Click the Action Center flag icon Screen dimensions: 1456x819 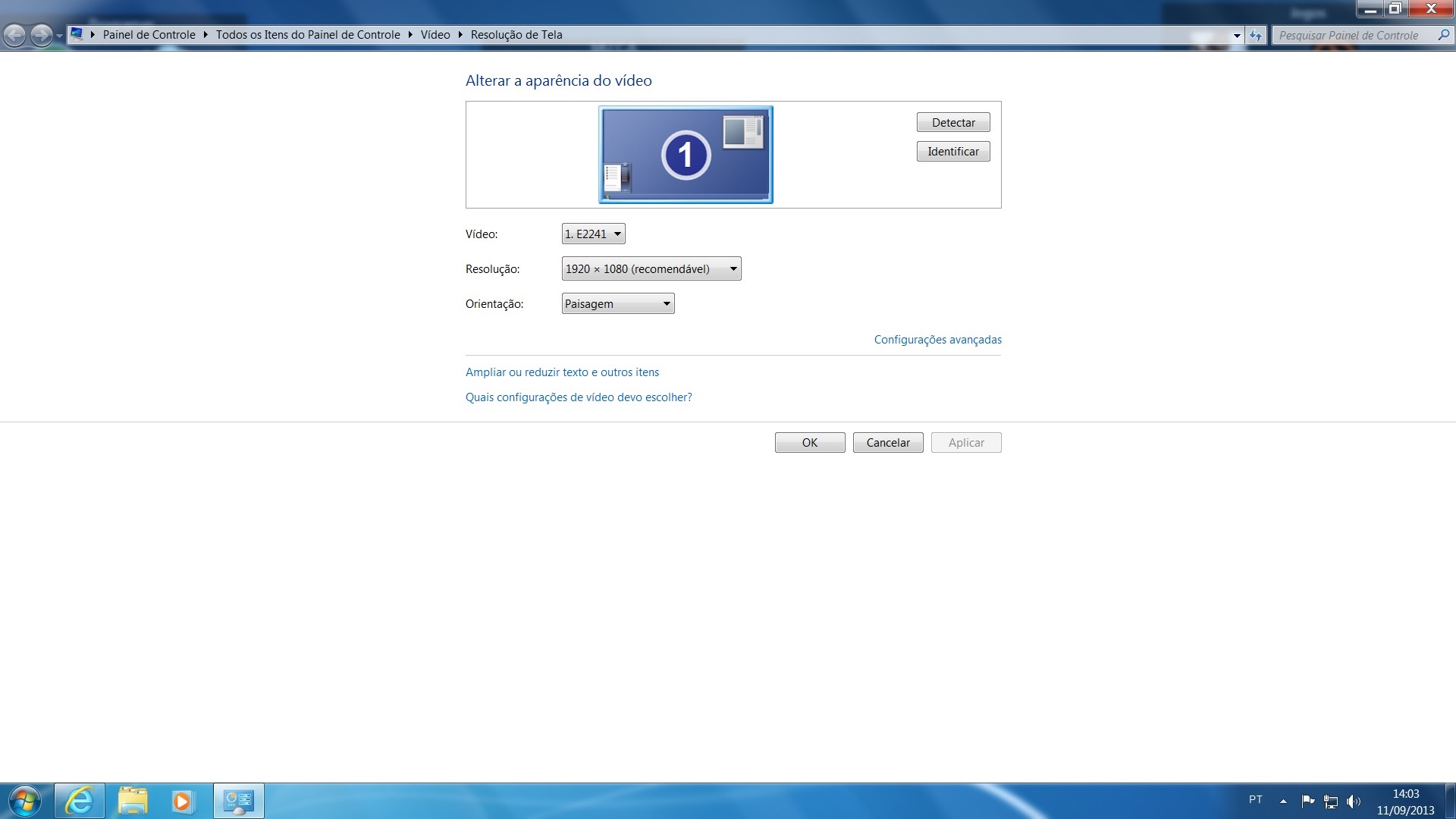[x=1308, y=801]
